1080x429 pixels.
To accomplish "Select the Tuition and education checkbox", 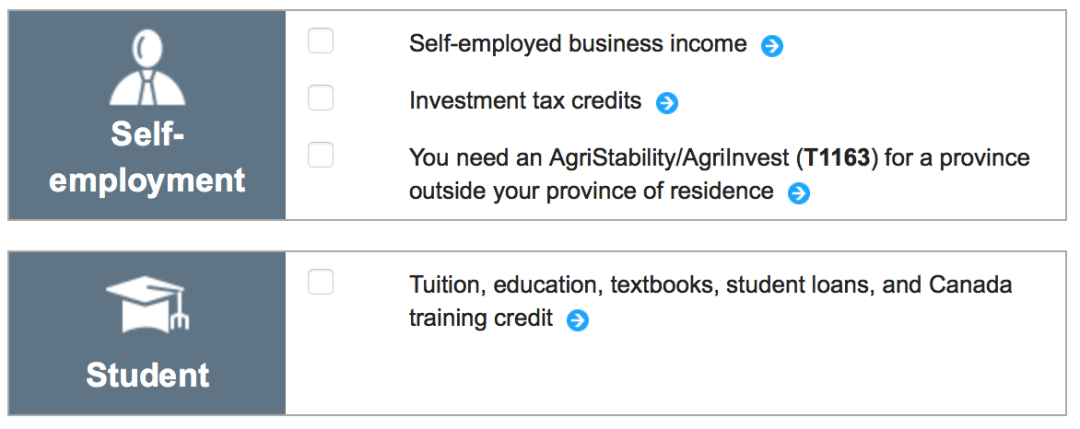I will pyautogui.click(x=321, y=282).
